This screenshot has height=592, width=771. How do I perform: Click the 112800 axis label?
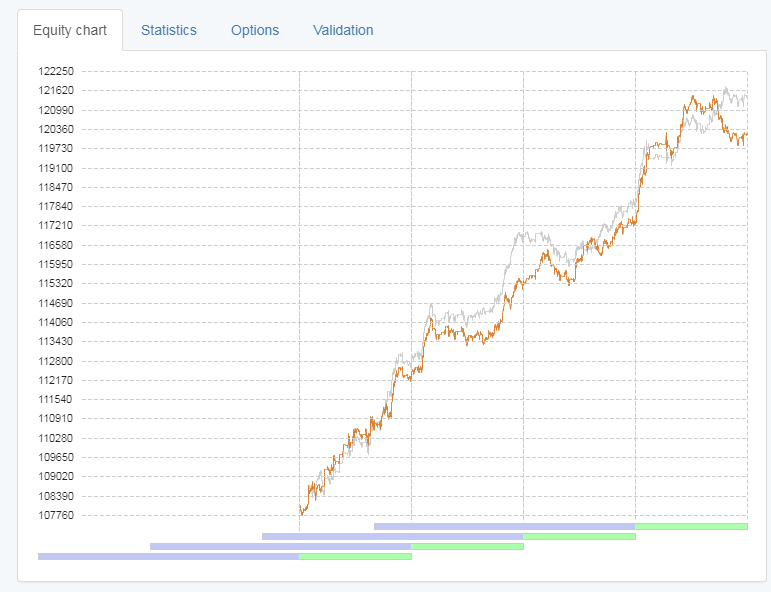56,361
